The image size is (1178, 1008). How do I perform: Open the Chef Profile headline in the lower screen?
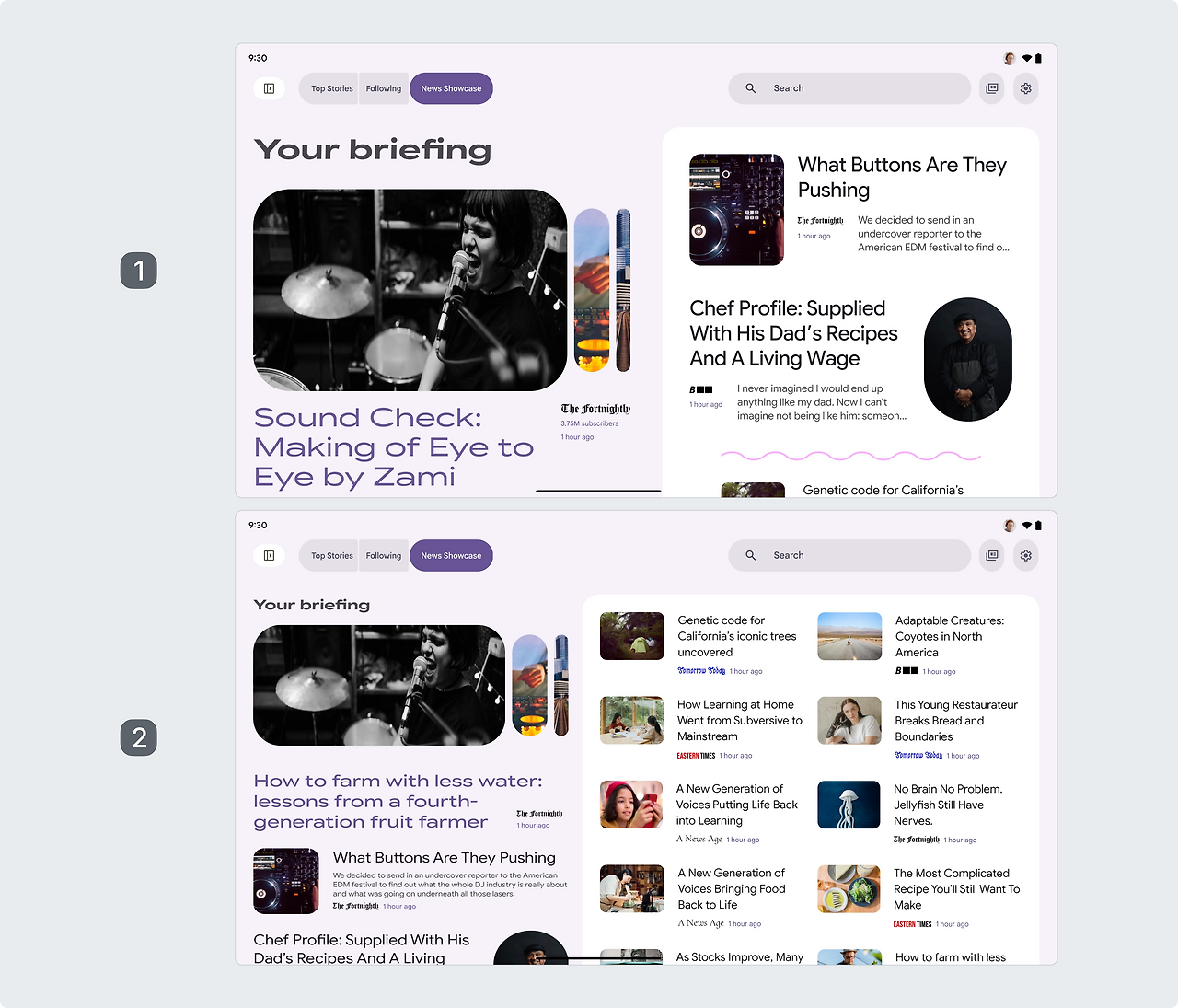click(x=362, y=948)
